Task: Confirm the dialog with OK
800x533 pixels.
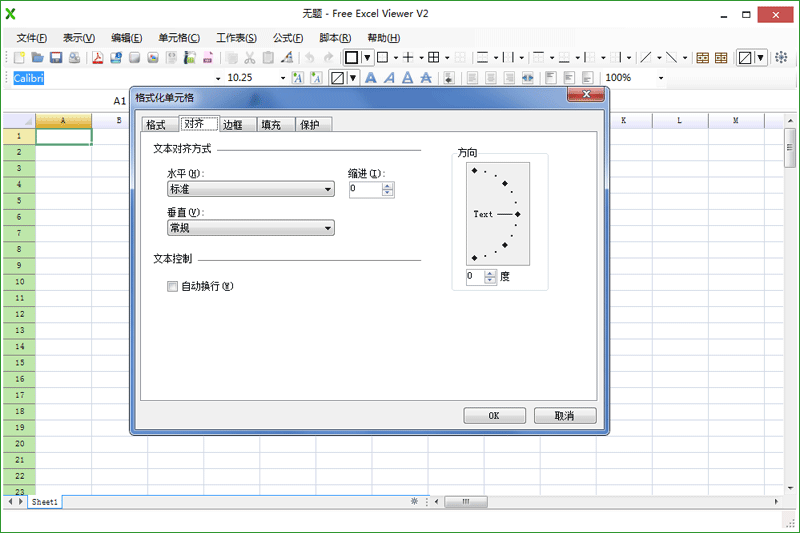Action: 494,416
